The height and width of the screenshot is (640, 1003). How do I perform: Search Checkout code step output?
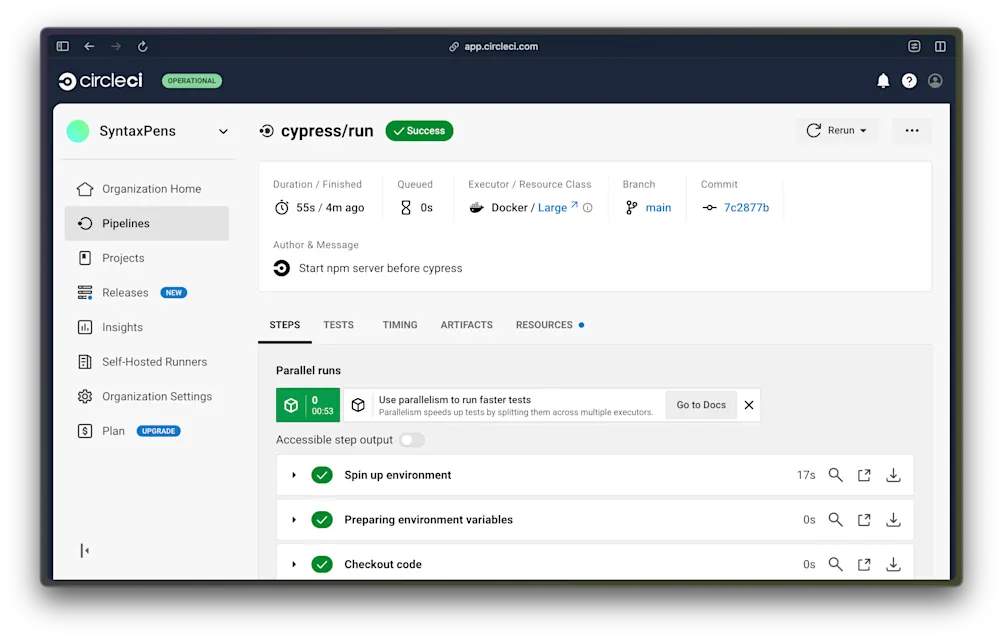click(835, 565)
